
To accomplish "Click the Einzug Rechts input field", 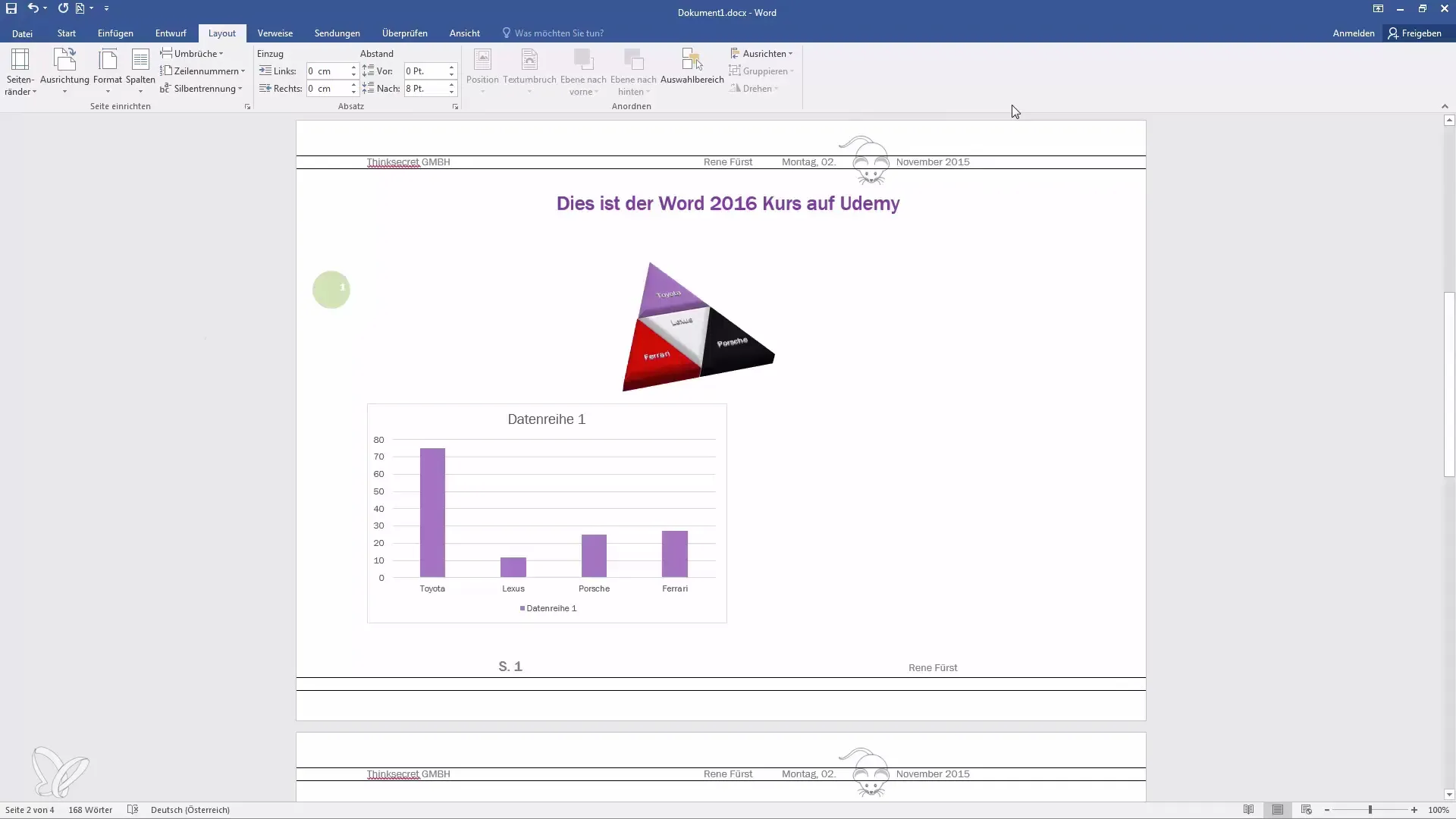I will point(327,89).
